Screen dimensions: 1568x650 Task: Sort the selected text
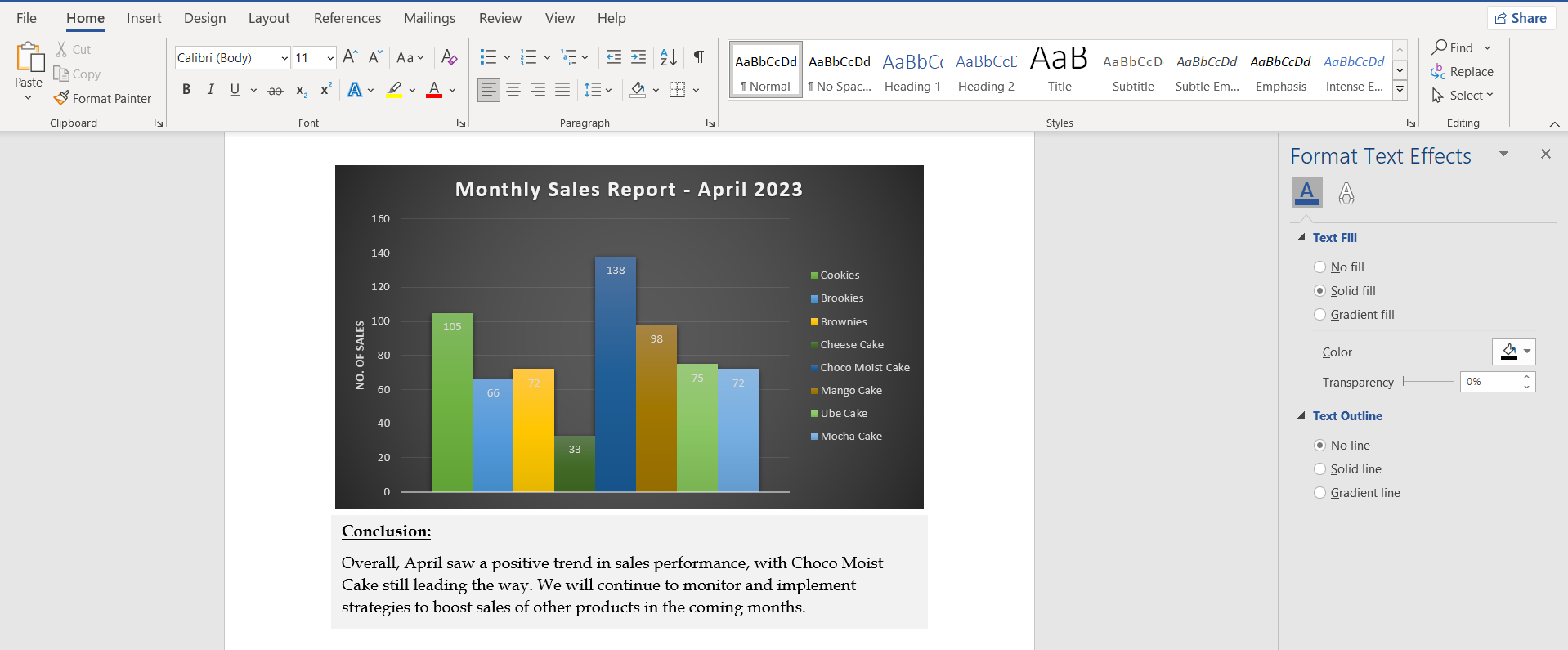pos(668,57)
